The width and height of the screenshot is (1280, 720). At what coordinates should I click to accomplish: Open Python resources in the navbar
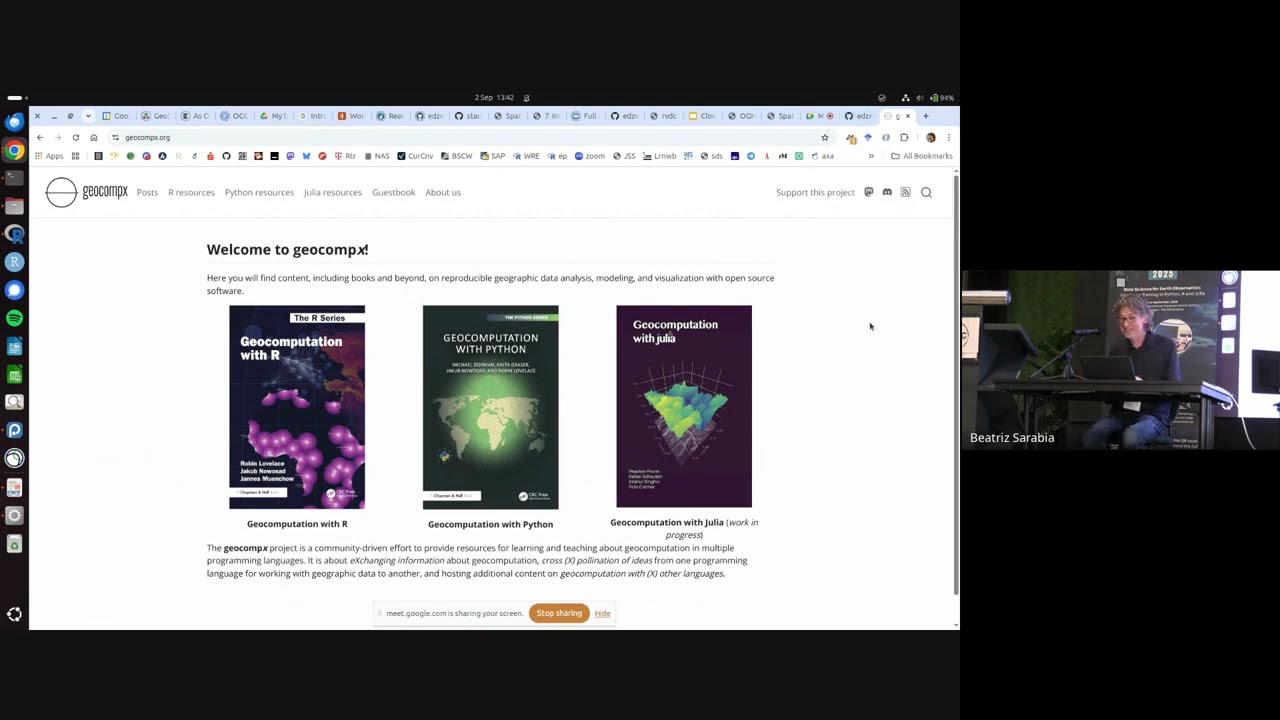click(259, 192)
